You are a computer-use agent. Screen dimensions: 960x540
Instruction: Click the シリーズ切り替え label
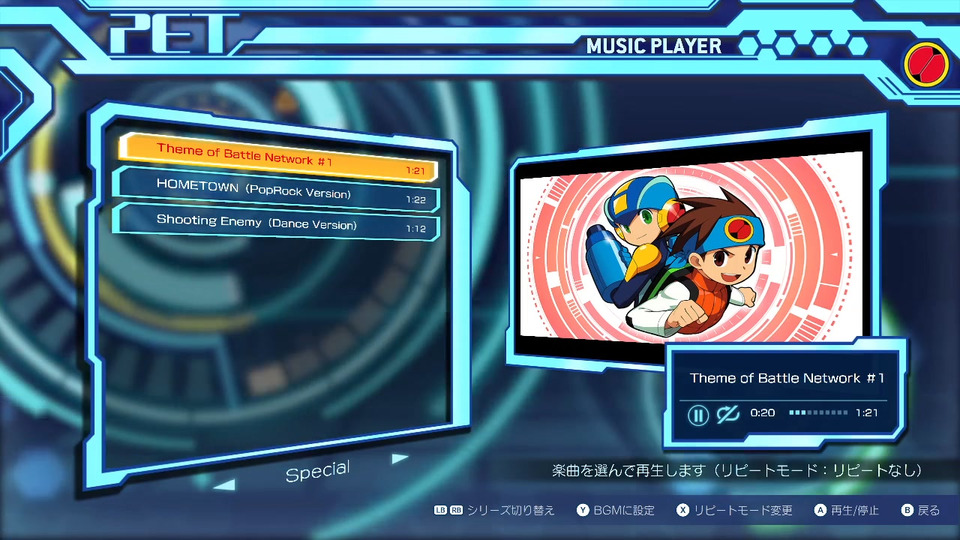point(511,510)
